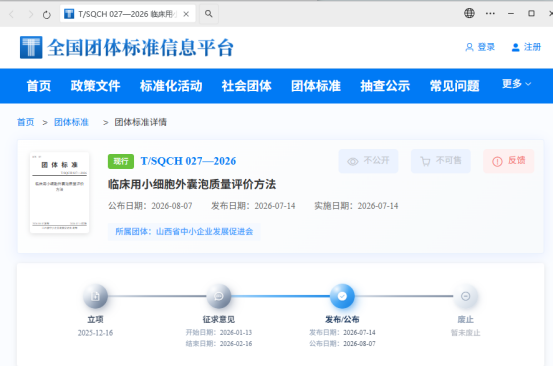
Task: Click the 不可售 cart button
Action: coord(441,161)
